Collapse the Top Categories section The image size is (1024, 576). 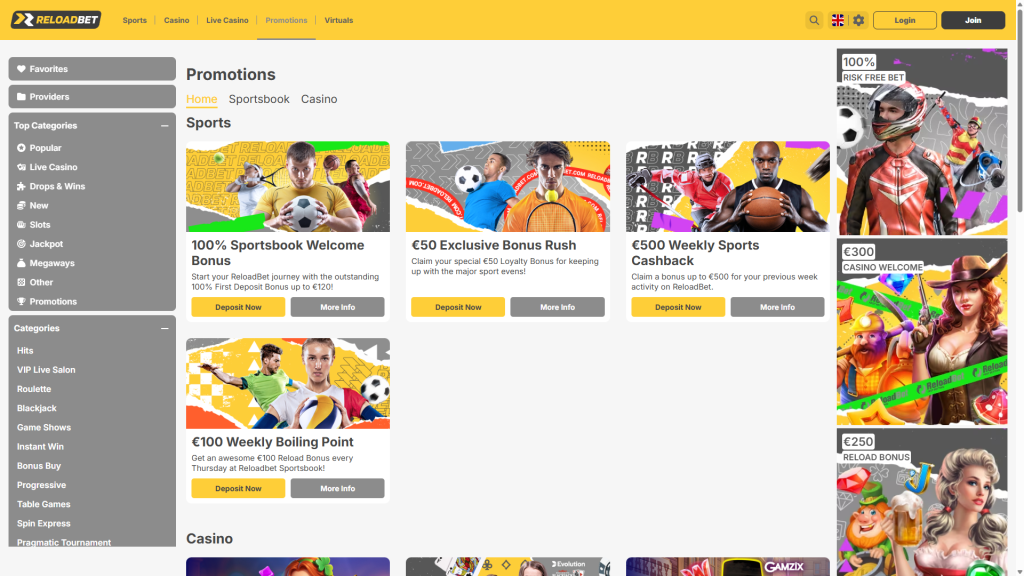165,125
